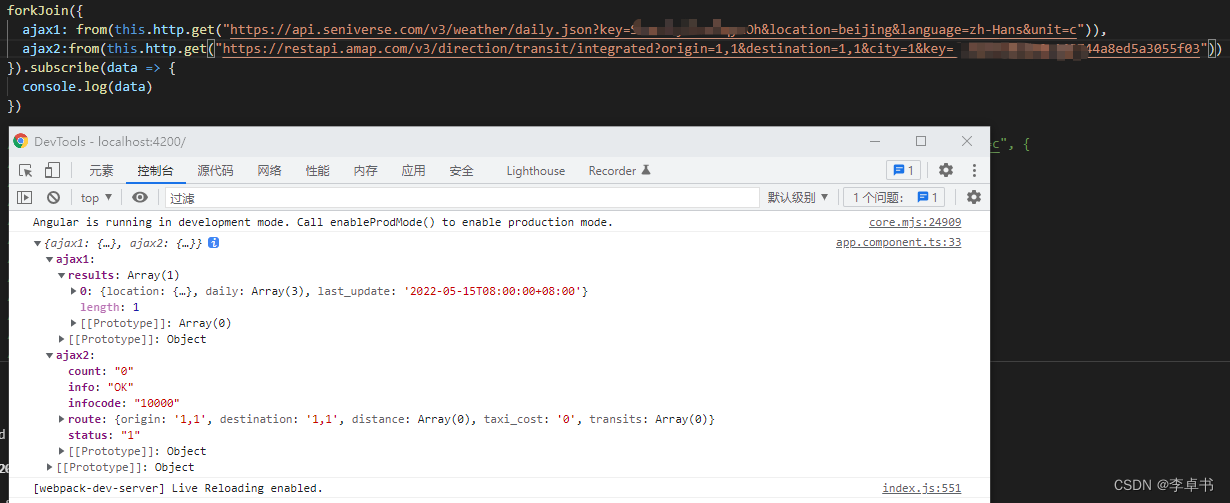The image size is (1230, 503).
Task: Expand the '0: {location: {…}' entry
Action: 74,291
